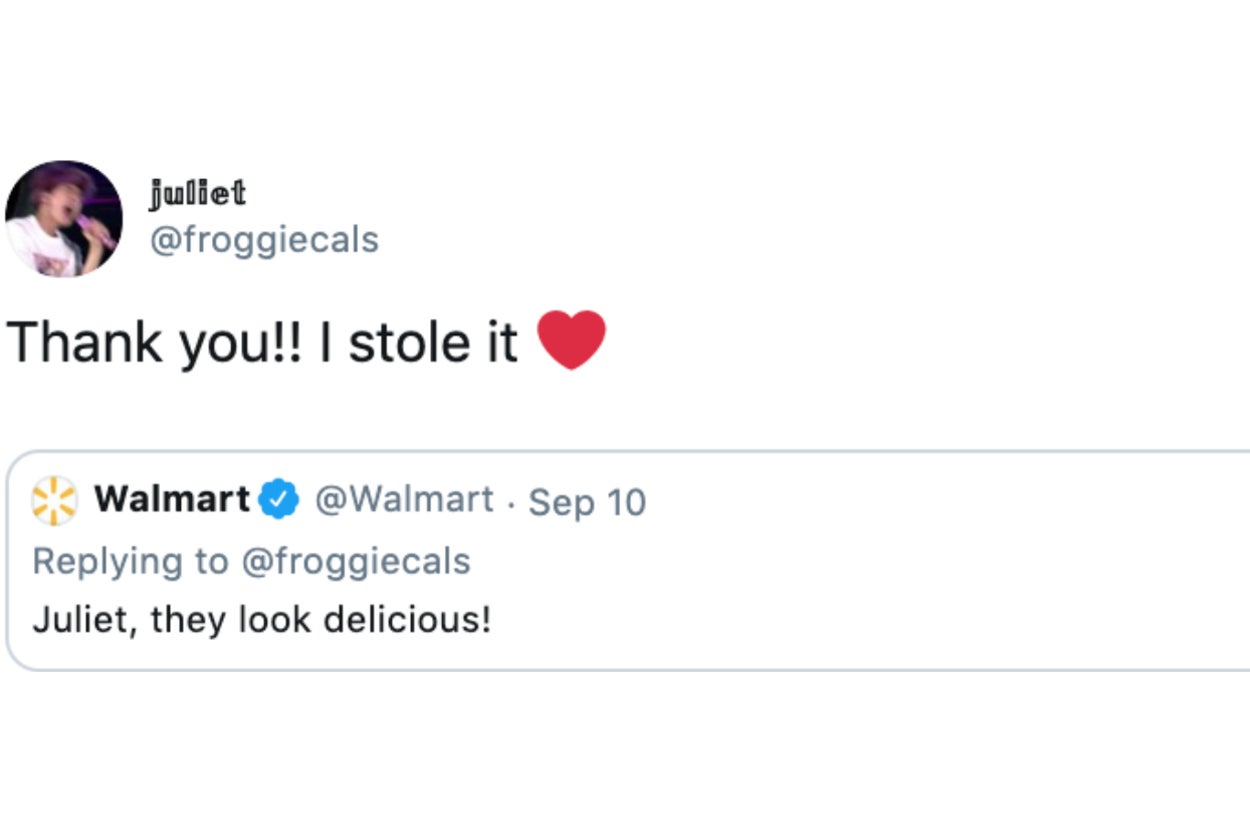Click @froggiecals in the Replying to line

(355, 561)
